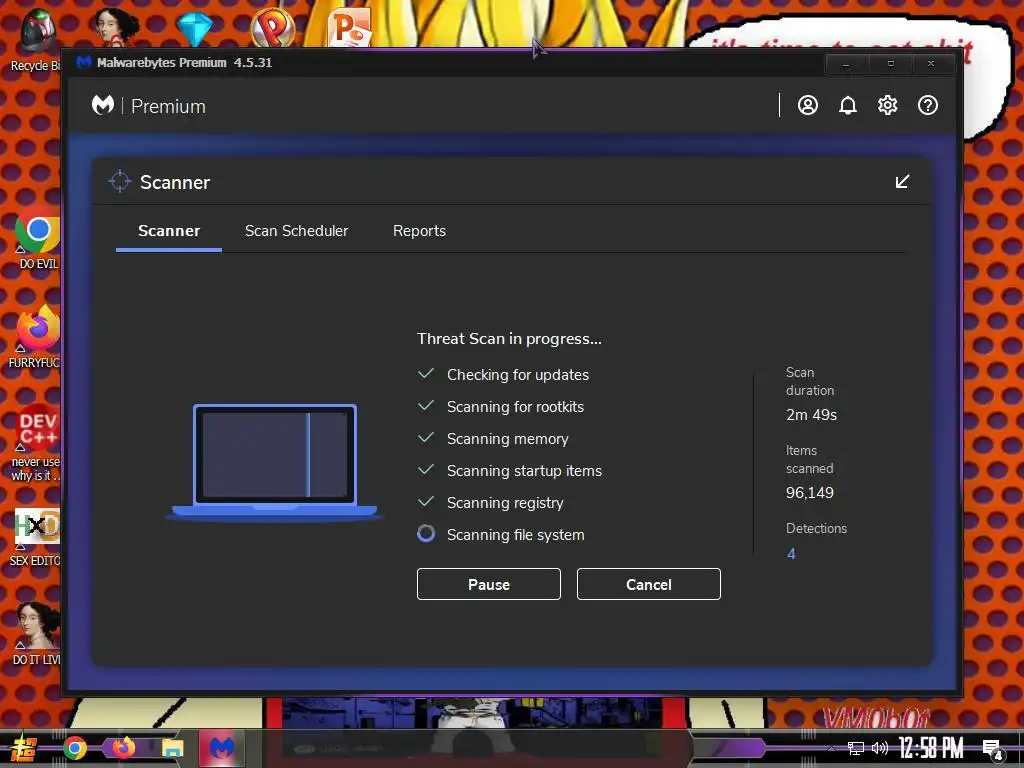Click the Scanning memory text
Screen dimensions: 1024x768
click(x=507, y=439)
